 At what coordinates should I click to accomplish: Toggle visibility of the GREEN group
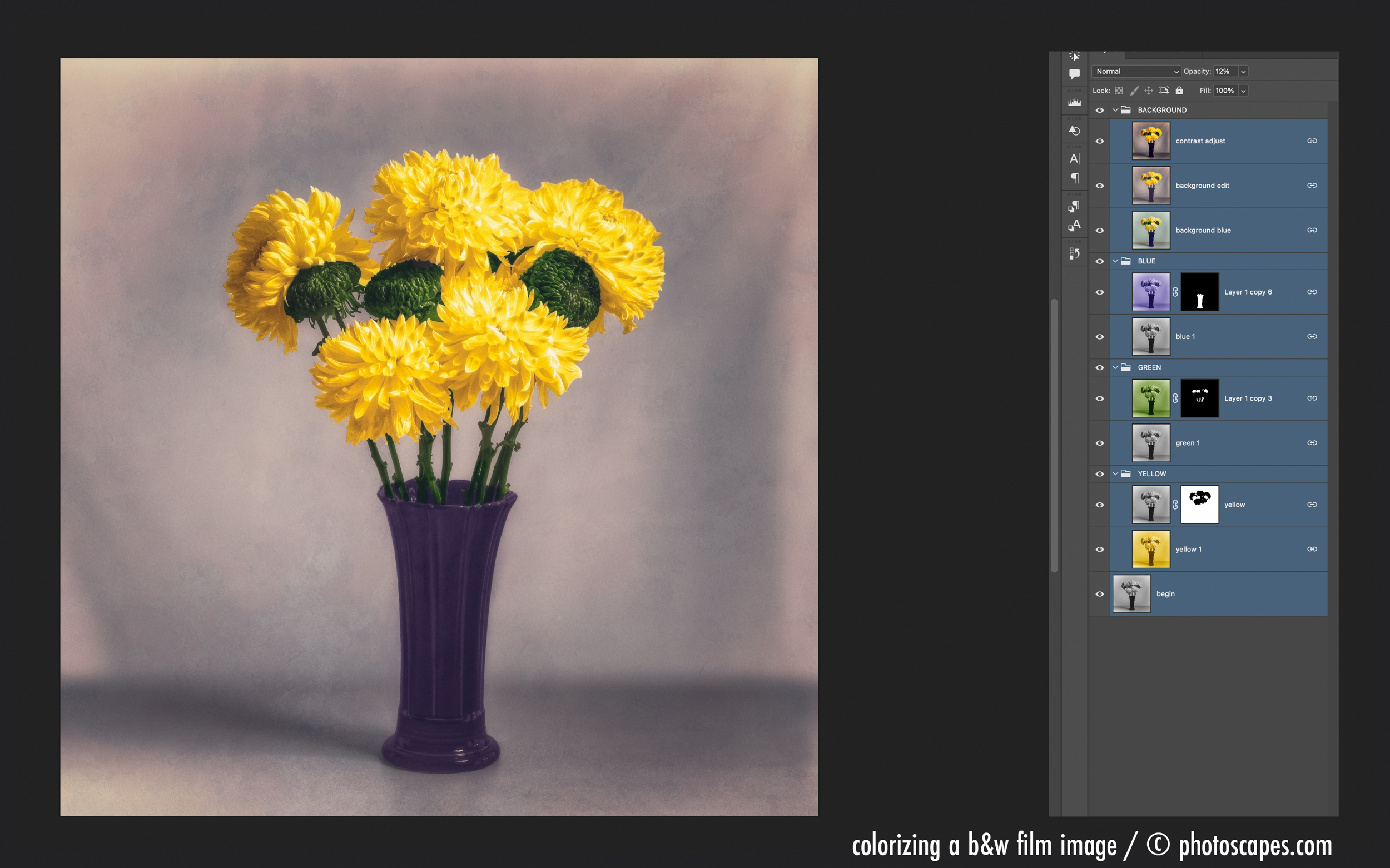coord(1099,367)
